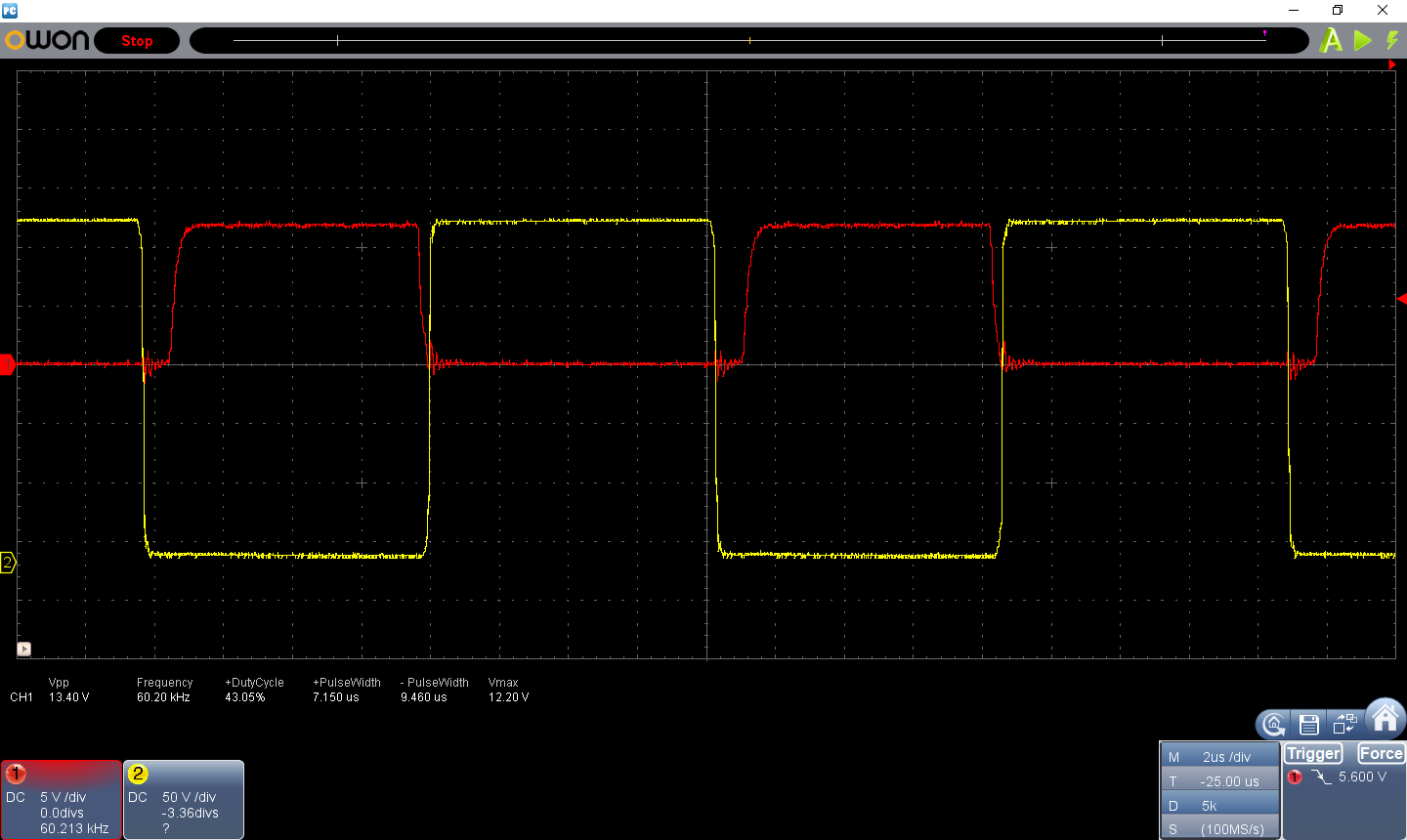
Task: Open the M 2us/div timebase selector
Action: pyautogui.click(x=1220, y=757)
